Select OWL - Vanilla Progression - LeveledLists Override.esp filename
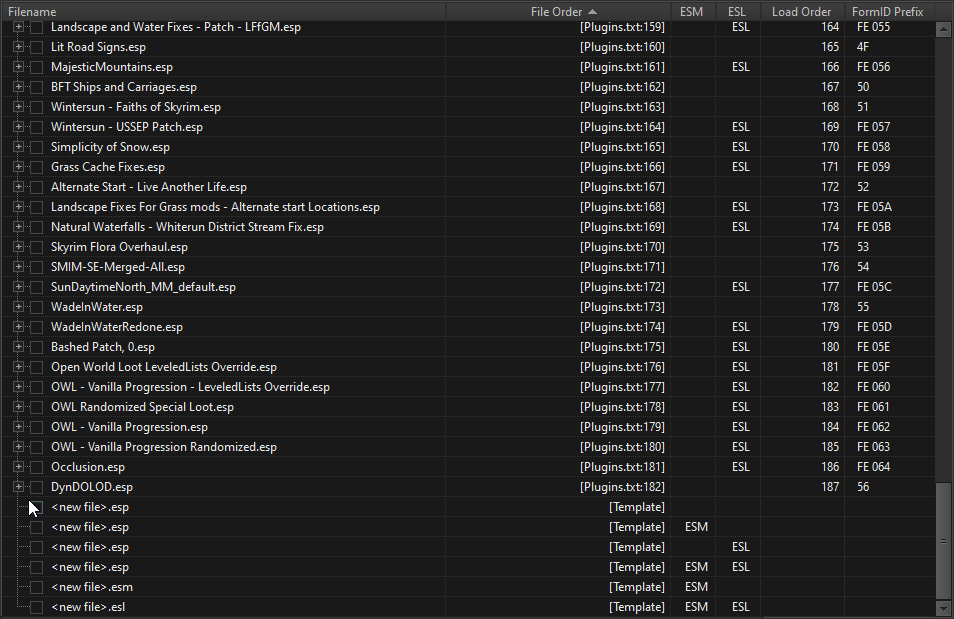This screenshot has width=954, height=619. (190, 387)
